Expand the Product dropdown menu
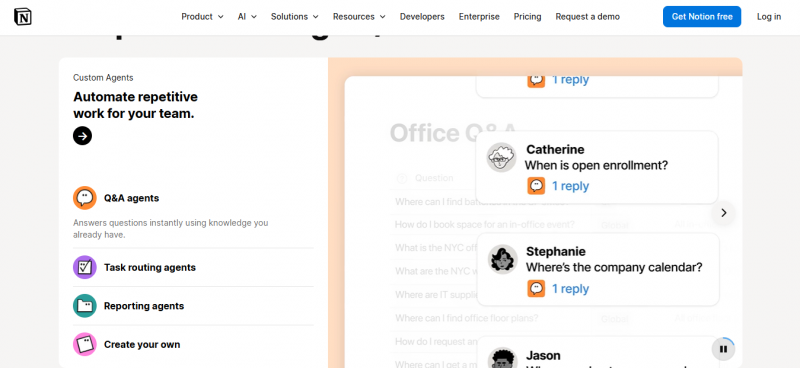Image resolution: width=800 pixels, height=368 pixels. 203,17
